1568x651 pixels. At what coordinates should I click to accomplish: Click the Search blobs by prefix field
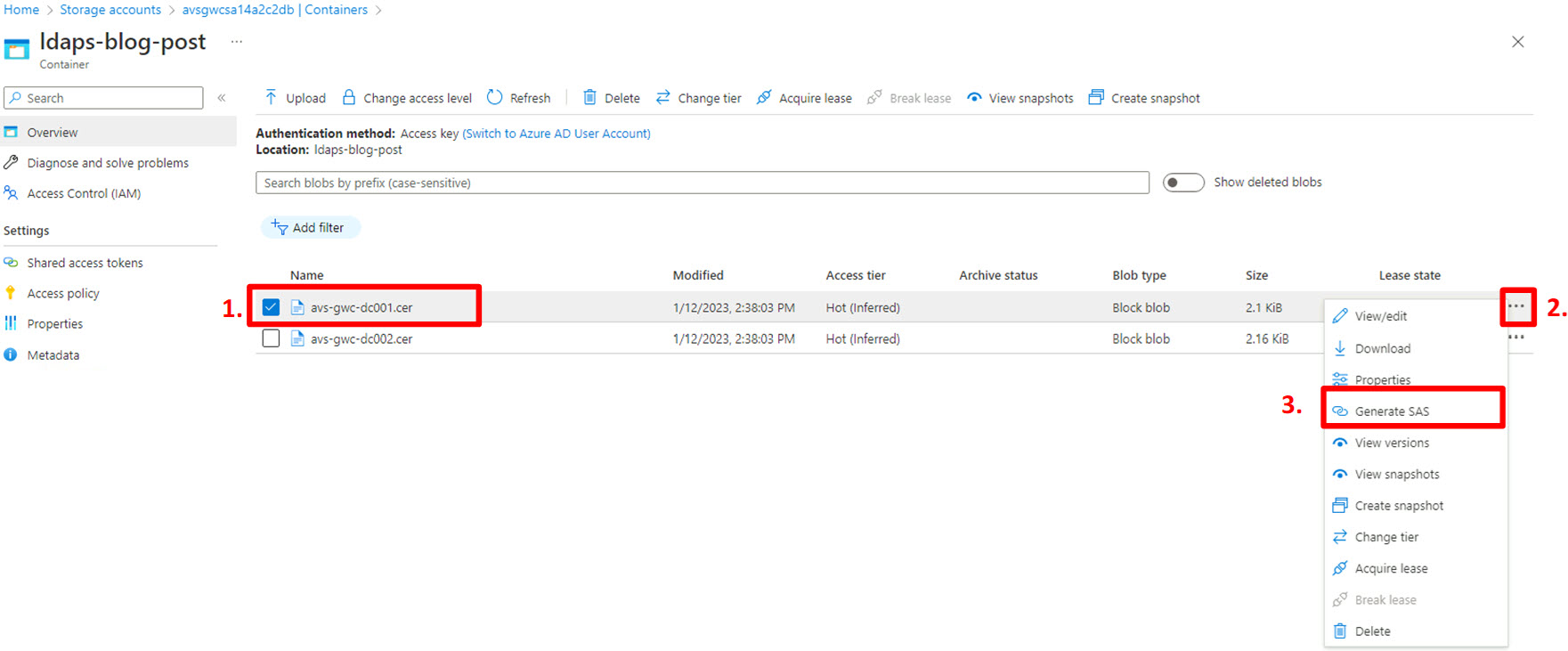[x=703, y=183]
